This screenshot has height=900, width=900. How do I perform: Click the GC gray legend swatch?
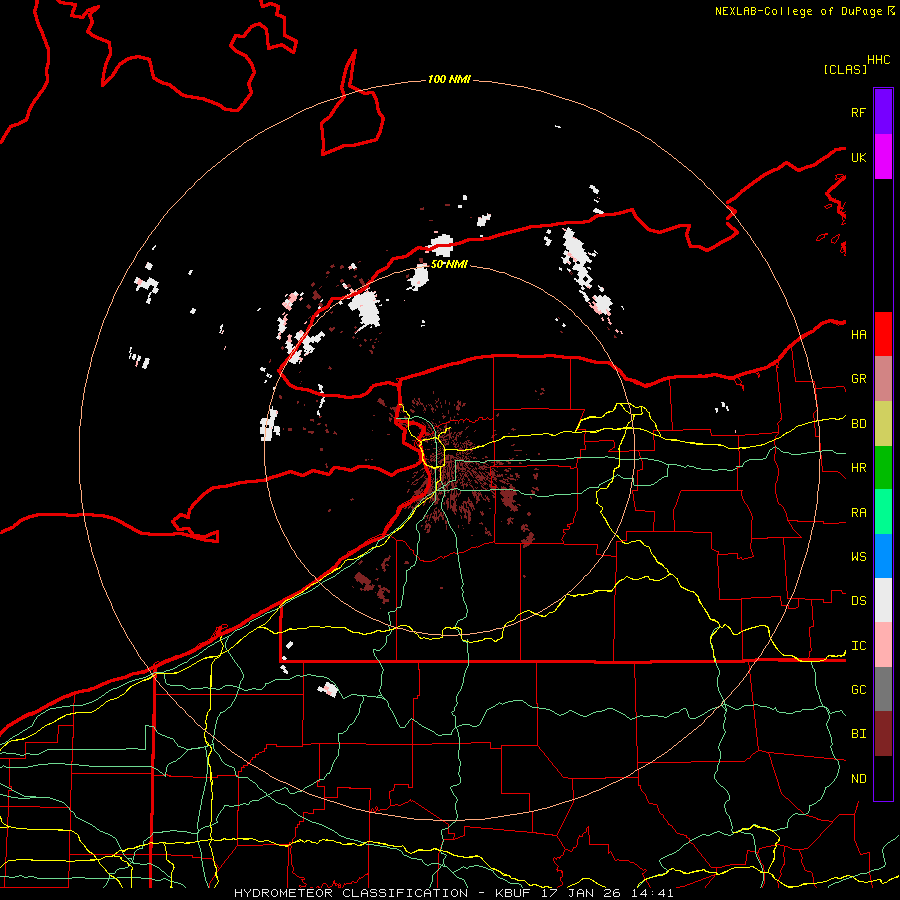click(x=883, y=689)
